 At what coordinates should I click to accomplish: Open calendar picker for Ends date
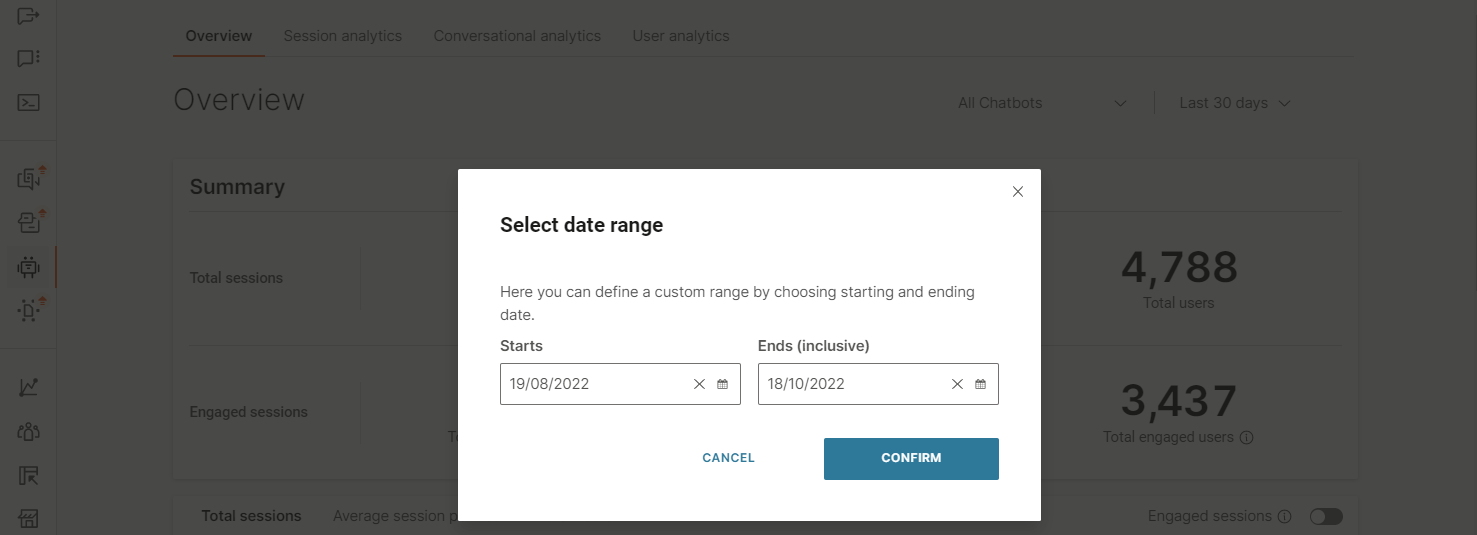click(x=980, y=384)
